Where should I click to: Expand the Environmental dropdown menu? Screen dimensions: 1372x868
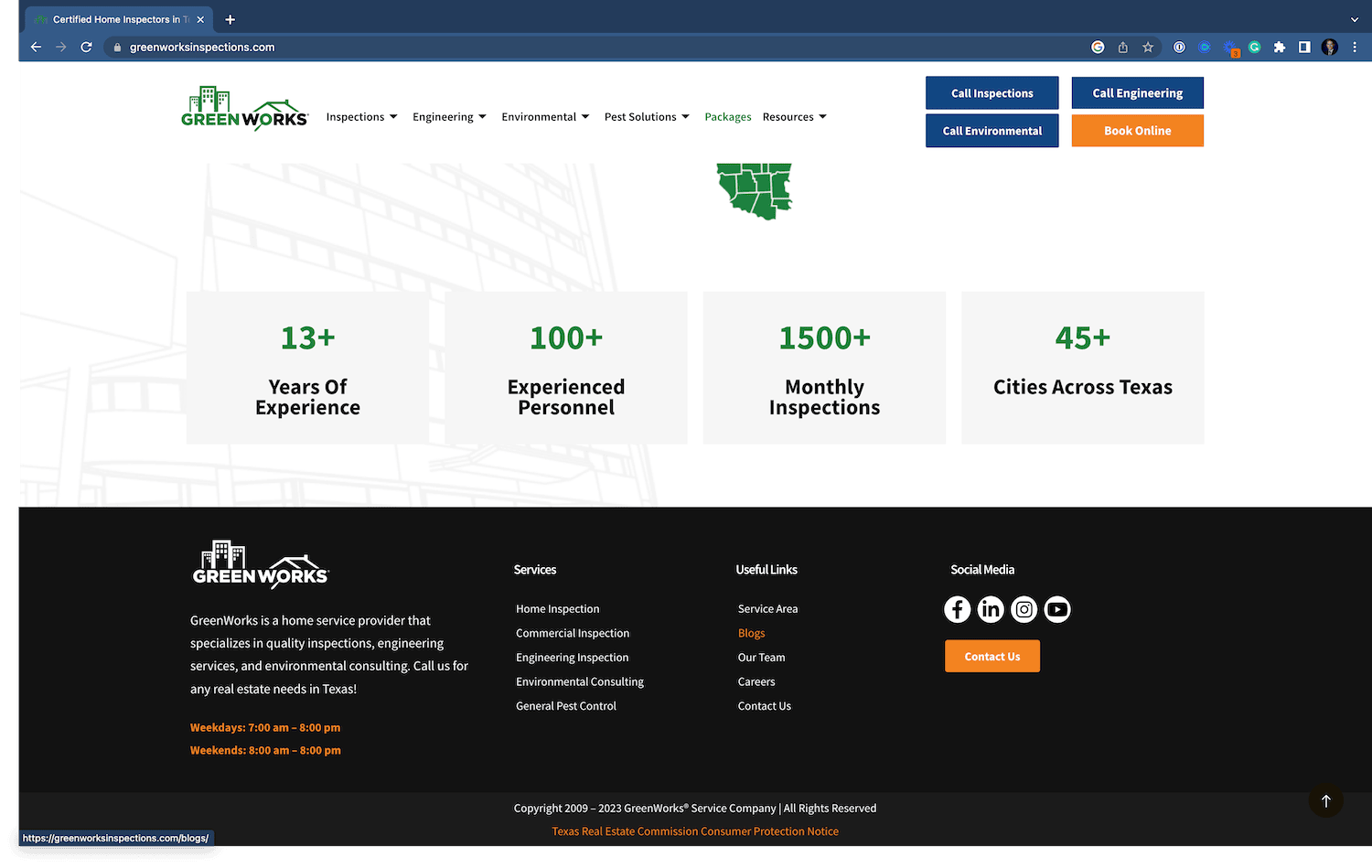pyautogui.click(x=545, y=117)
